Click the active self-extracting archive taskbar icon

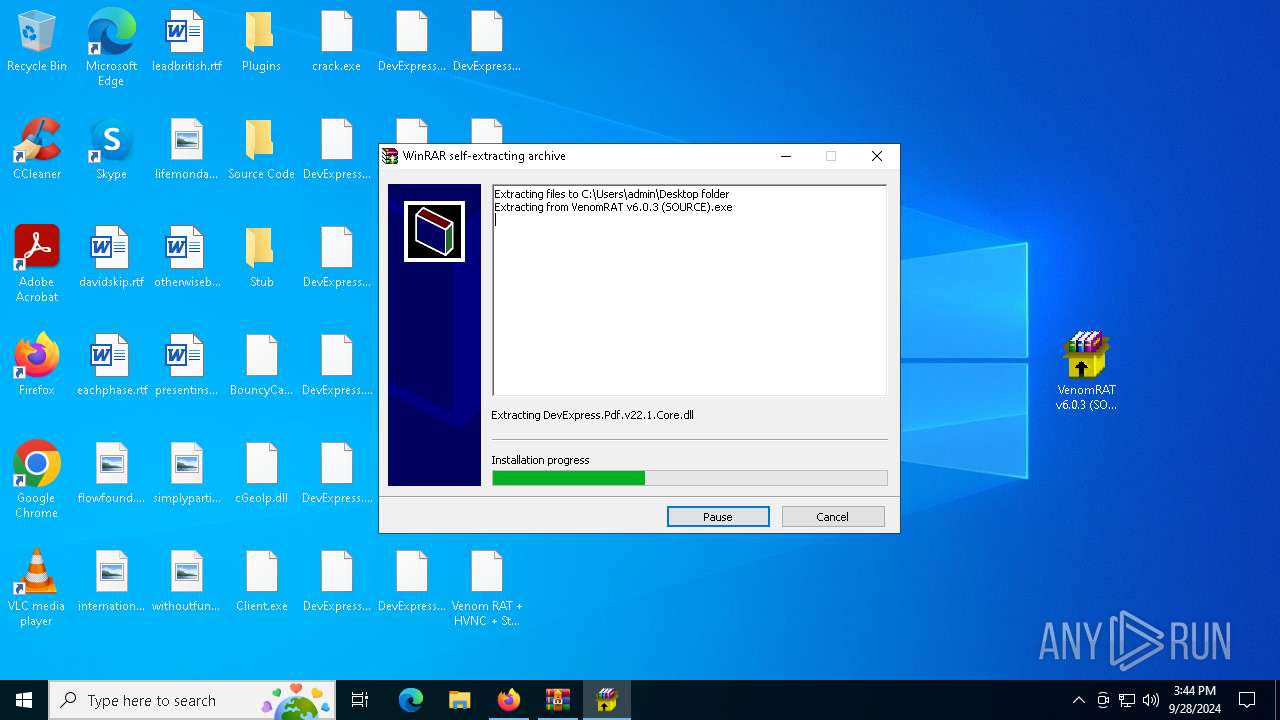tap(606, 700)
